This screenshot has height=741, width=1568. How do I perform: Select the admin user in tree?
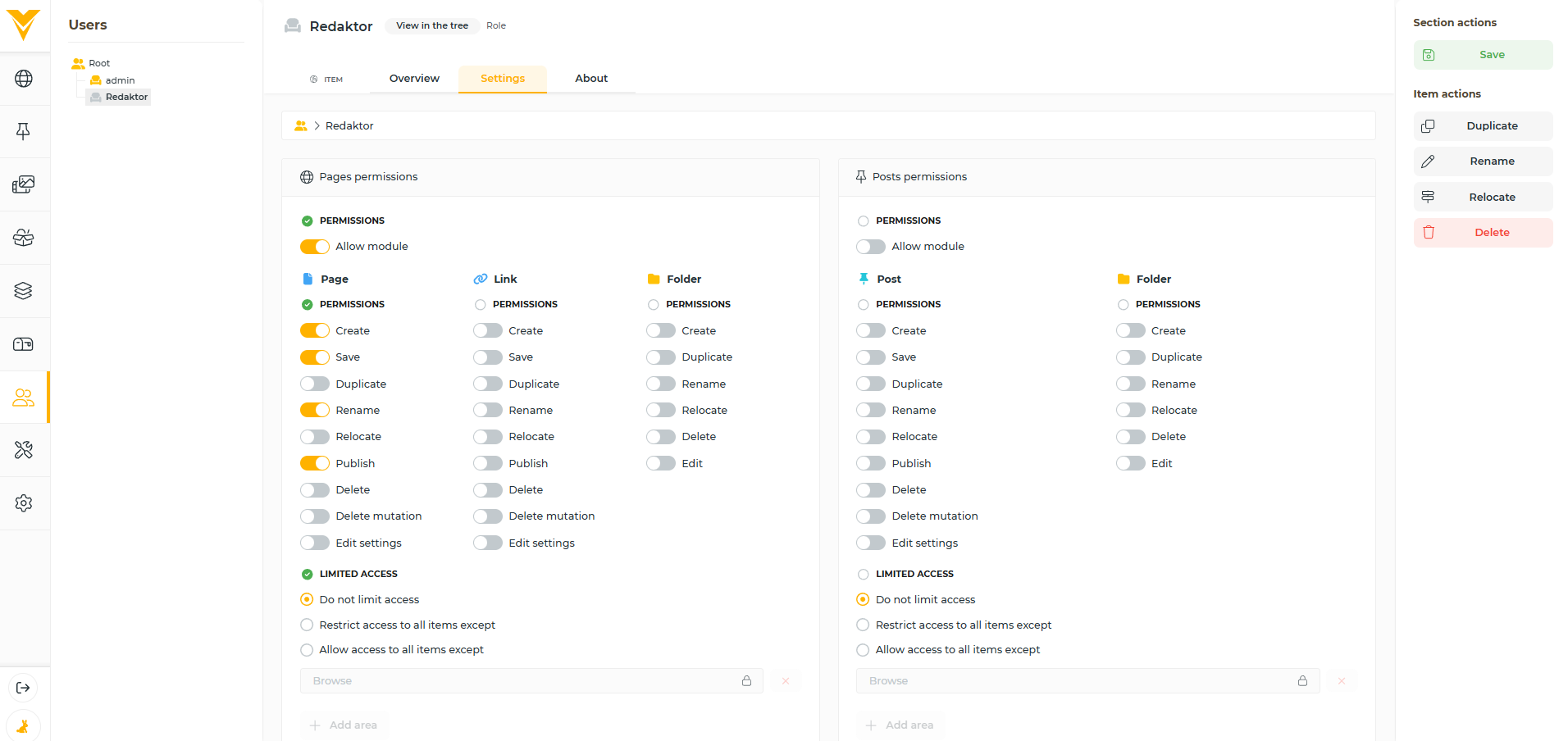[120, 80]
